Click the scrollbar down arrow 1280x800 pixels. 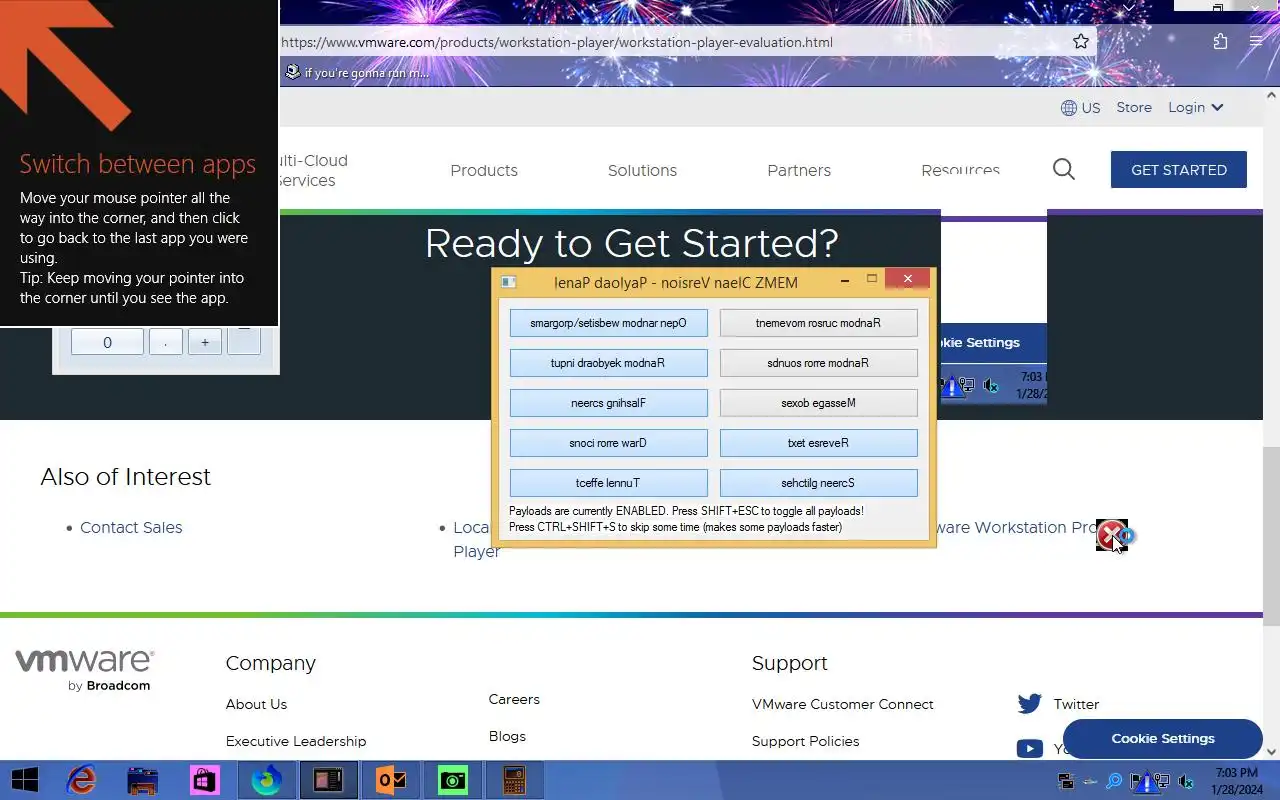coord(1271,751)
